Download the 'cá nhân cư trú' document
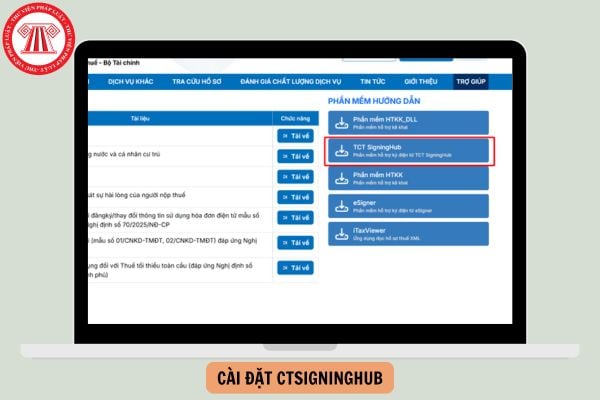The image size is (600, 400). (x=295, y=156)
